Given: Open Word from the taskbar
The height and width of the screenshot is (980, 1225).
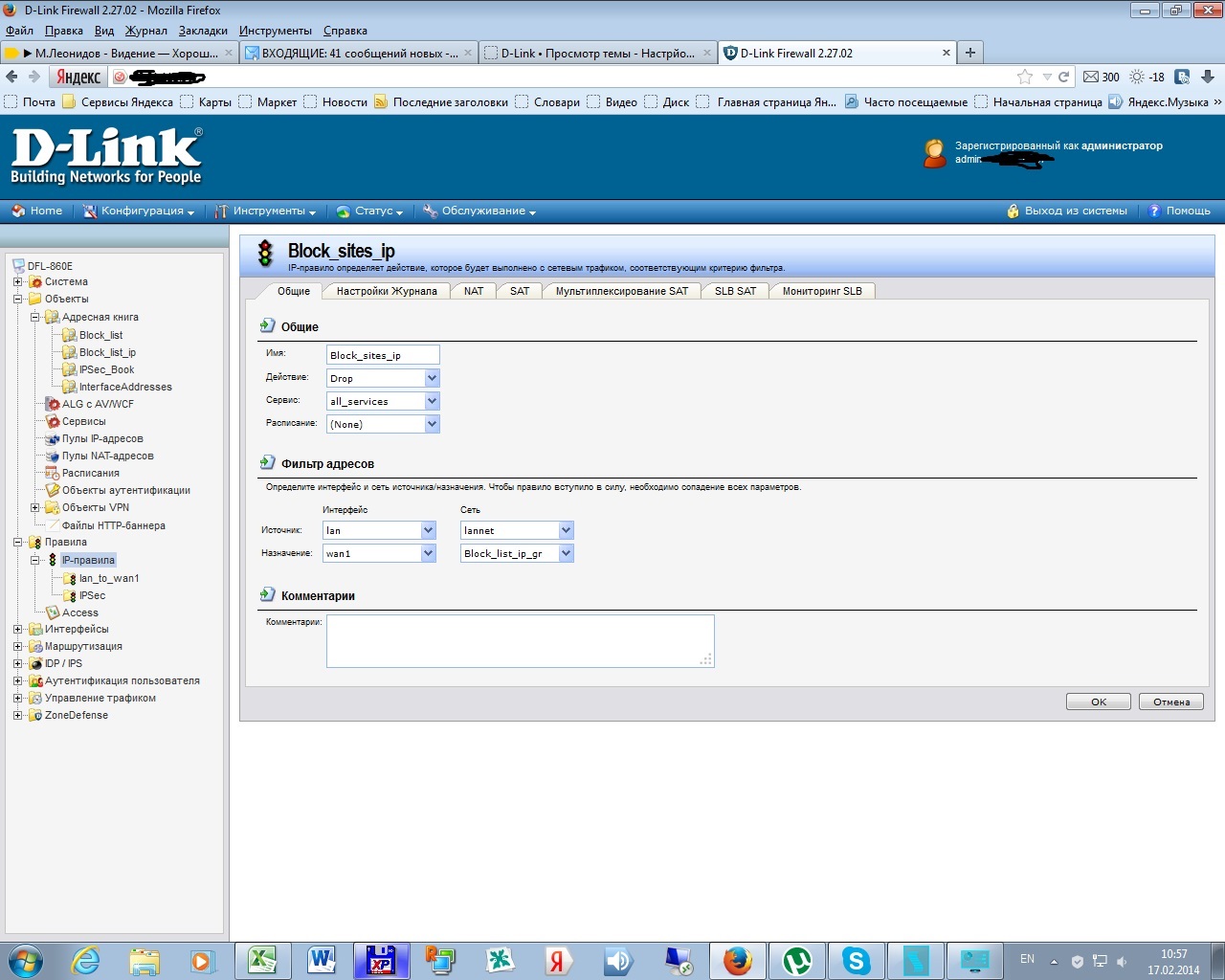Looking at the screenshot, I should (x=322, y=960).
